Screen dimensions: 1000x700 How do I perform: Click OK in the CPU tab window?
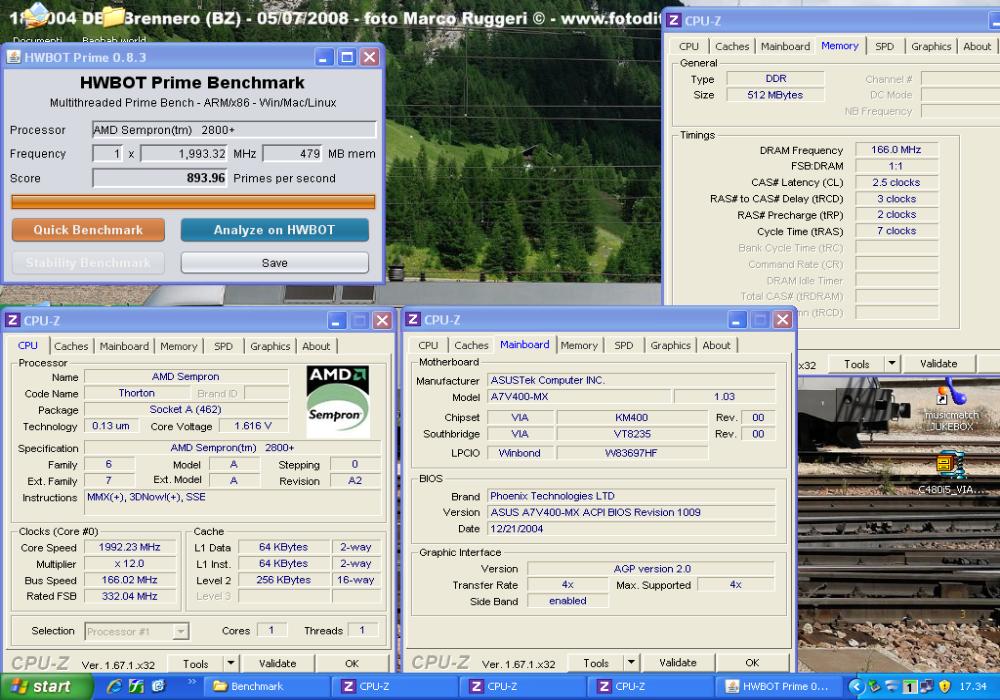[x=351, y=663]
